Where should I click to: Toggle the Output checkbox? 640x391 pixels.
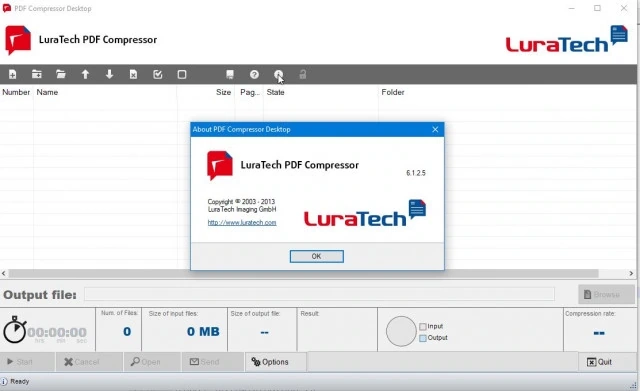coord(423,338)
